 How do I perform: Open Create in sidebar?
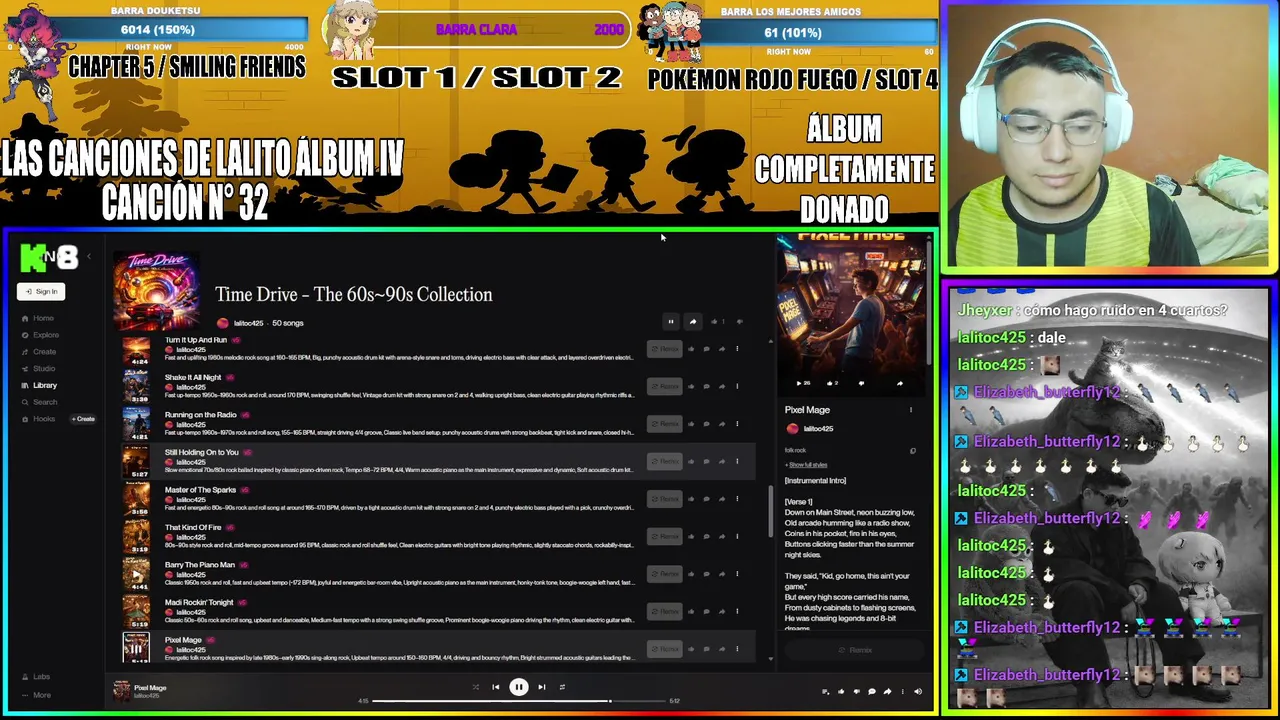39,352
